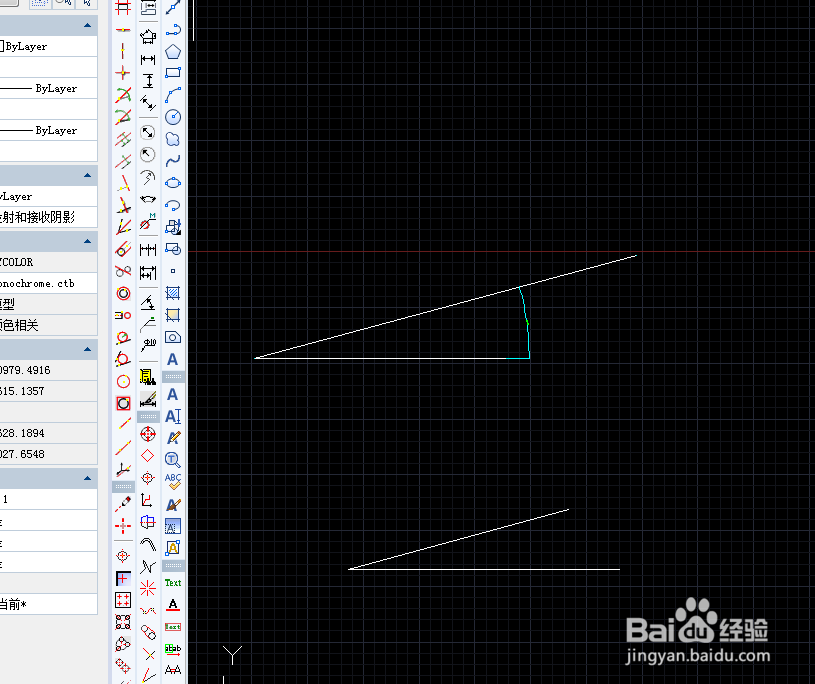This screenshot has height=684, width=815.
Task: Click the 射和接收阴影 shadow property row
Action: point(48,217)
